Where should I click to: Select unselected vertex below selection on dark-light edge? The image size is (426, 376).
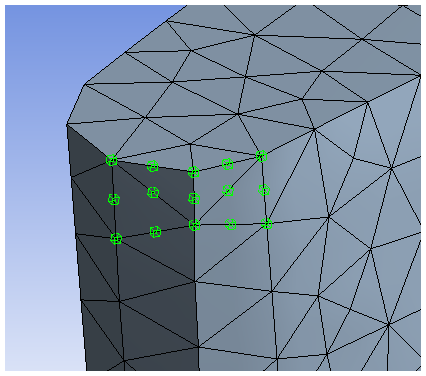pos(195,282)
